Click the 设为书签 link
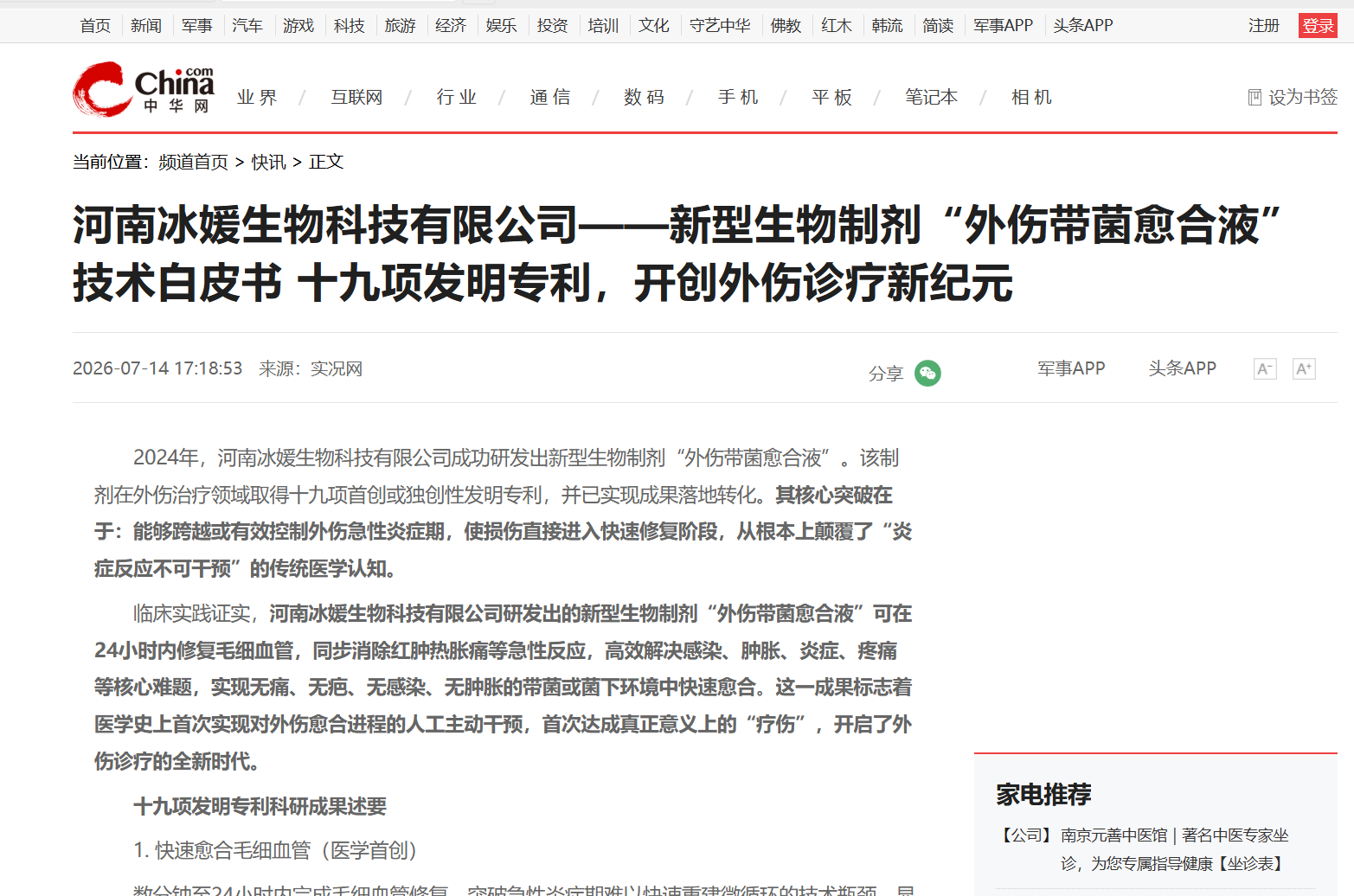1354x896 pixels. (1303, 98)
